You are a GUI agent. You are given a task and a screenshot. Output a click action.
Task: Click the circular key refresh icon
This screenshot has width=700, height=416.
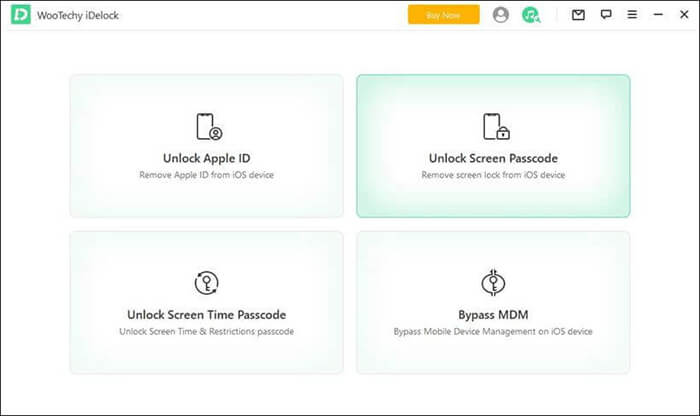207,283
